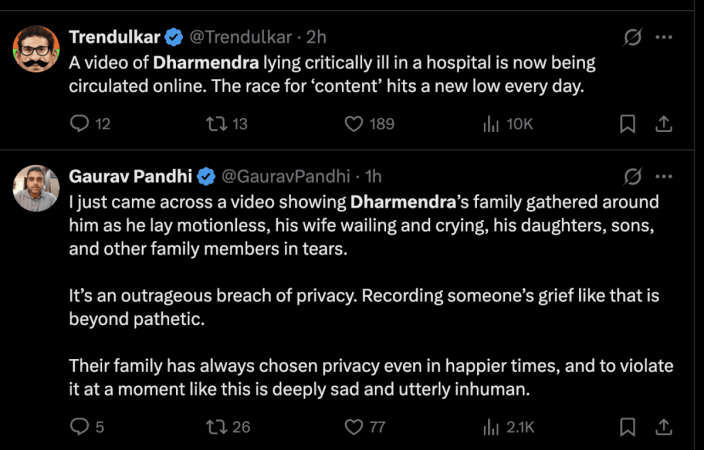Screen dimensions: 704x450
Task: Open more options on Gaurav Pandhi's tweet
Action: [663, 177]
